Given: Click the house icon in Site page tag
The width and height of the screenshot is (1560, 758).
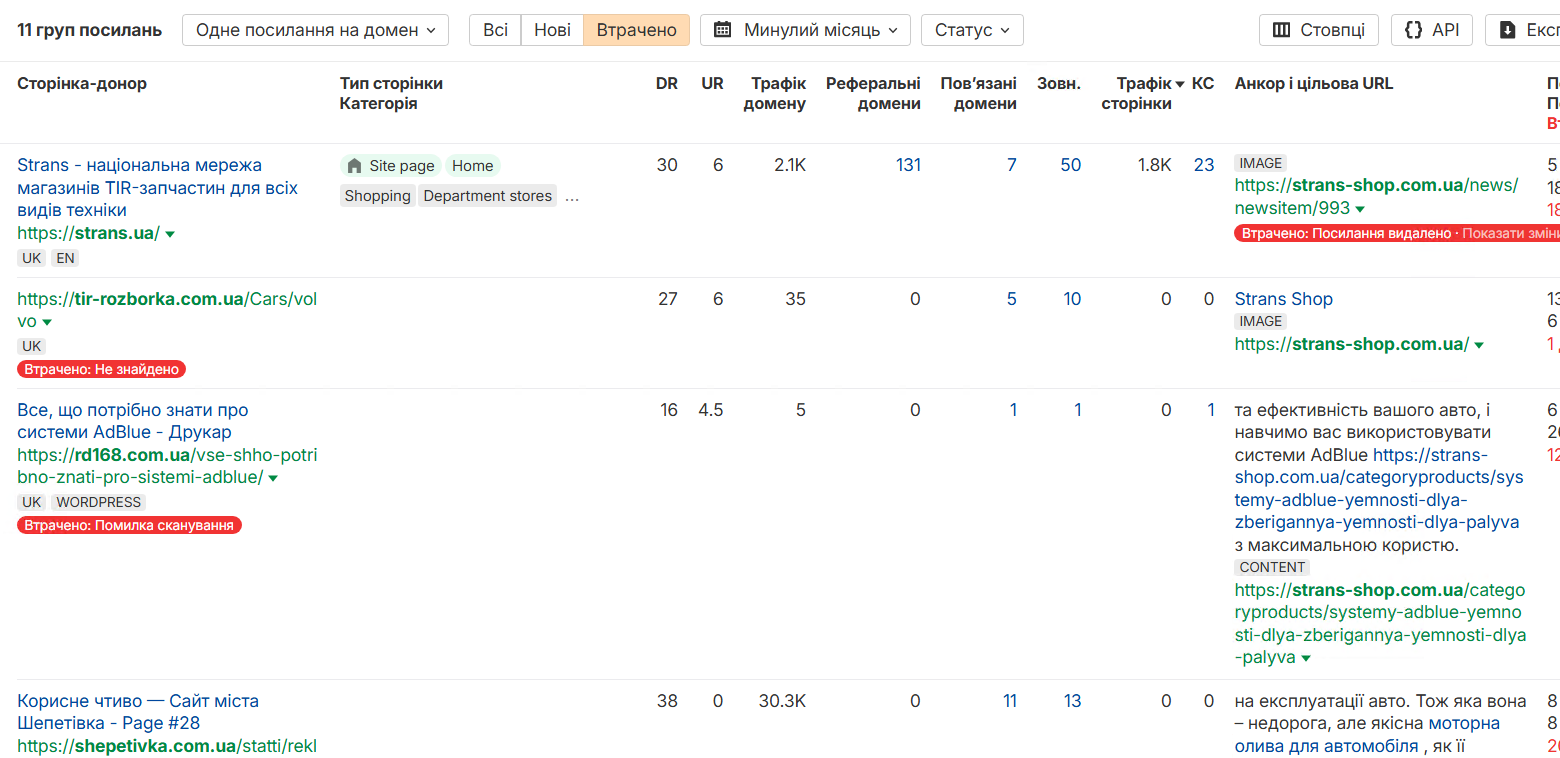Looking at the screenshot, I should click(354, 166).
